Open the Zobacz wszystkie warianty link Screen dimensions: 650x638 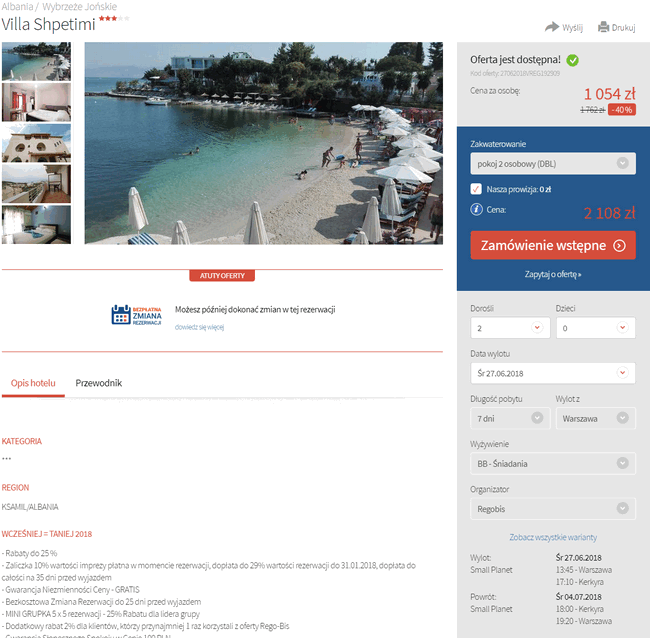[x=553, y=537]
